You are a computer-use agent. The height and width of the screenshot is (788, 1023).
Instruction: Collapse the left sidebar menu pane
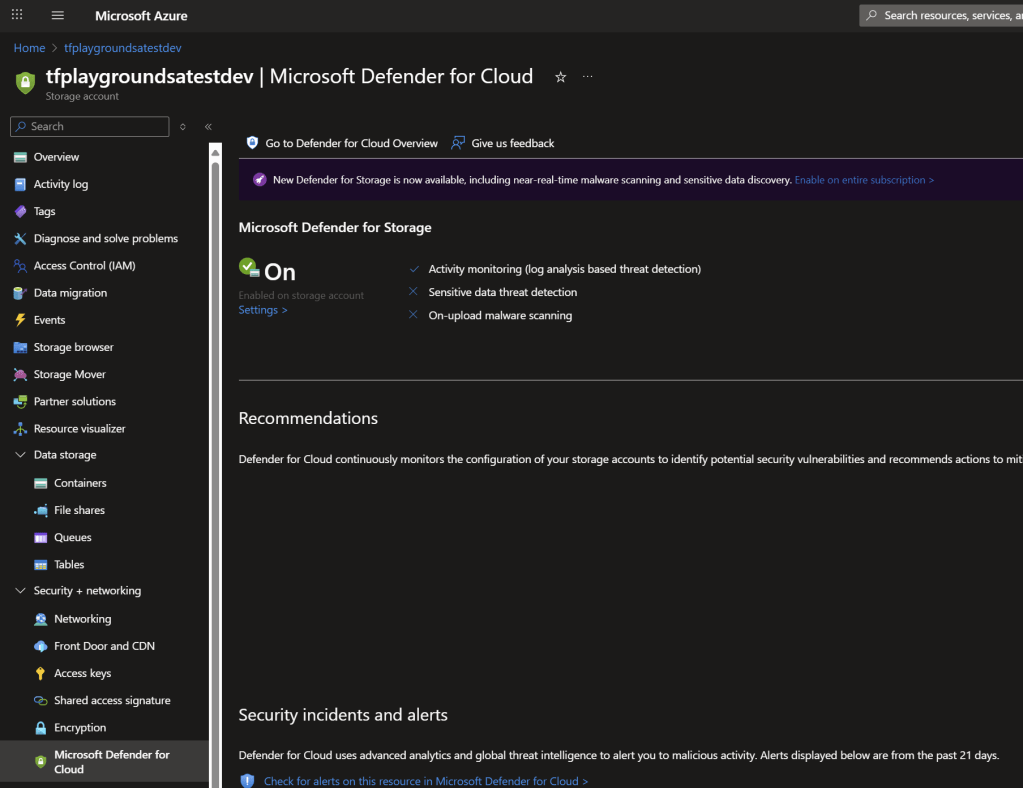click(208, 127)
